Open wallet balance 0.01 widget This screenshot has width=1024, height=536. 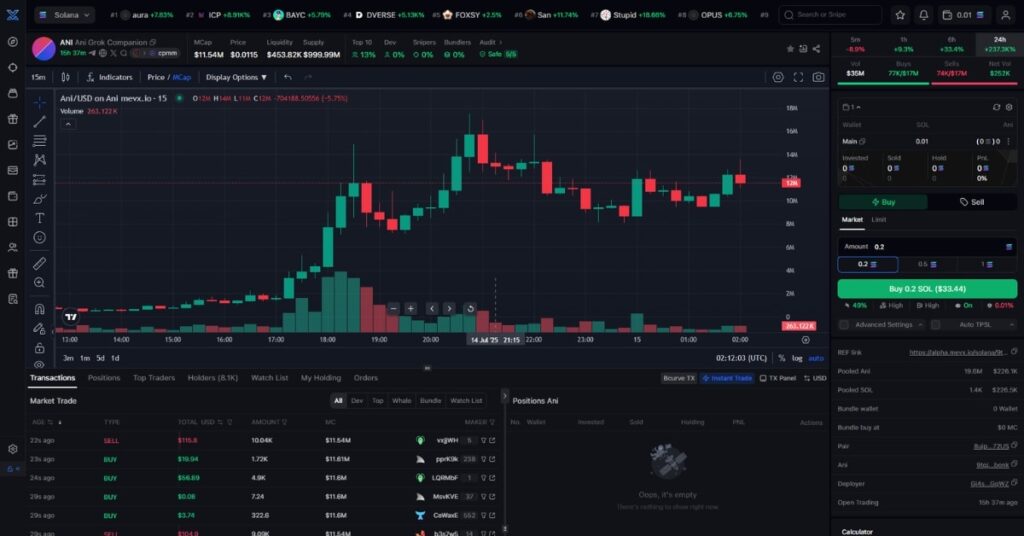click(963, 14)
